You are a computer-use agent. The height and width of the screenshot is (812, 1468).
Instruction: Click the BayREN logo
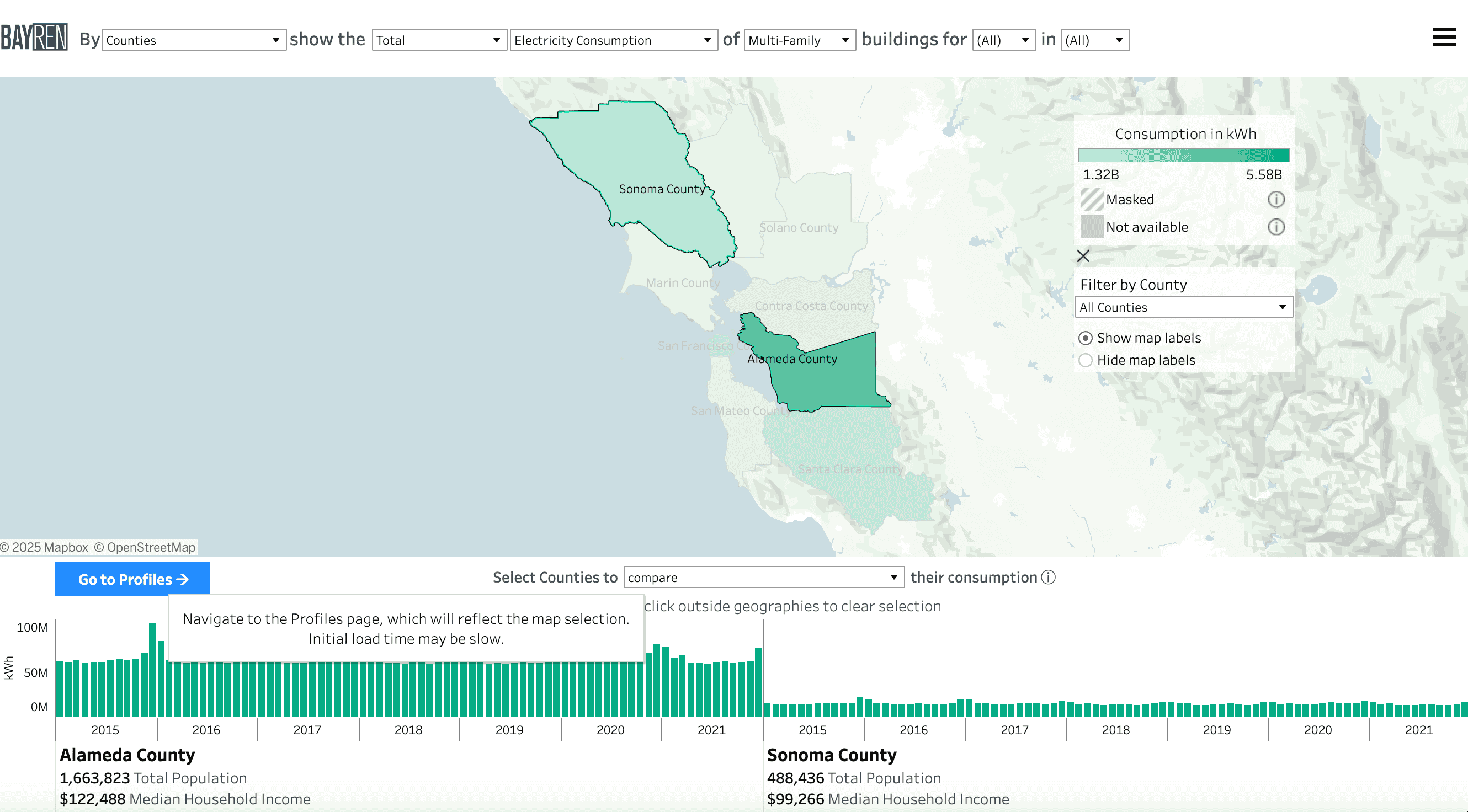pyautogui.click(x=34, y=38)
